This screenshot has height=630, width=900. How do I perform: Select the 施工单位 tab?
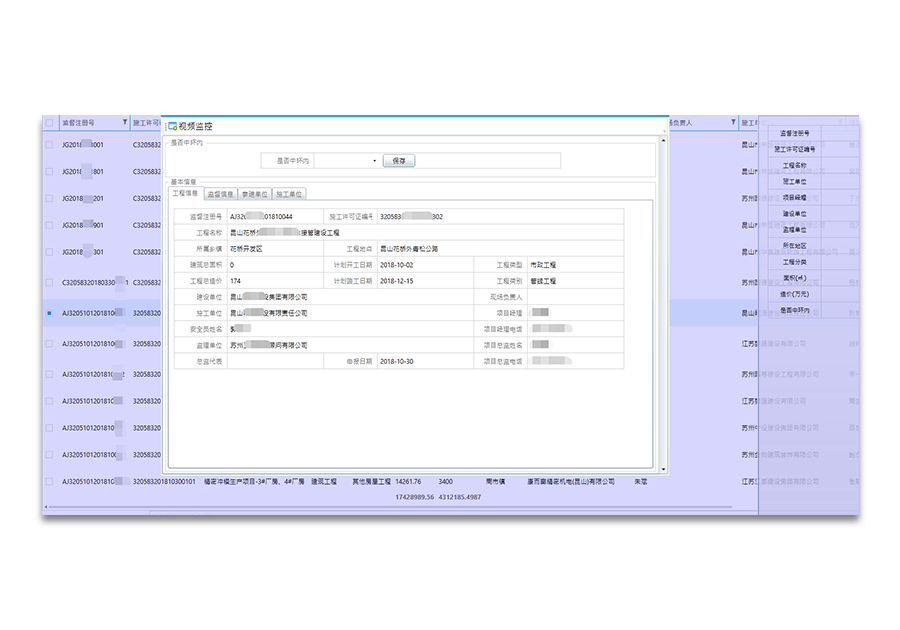(289, 194)
